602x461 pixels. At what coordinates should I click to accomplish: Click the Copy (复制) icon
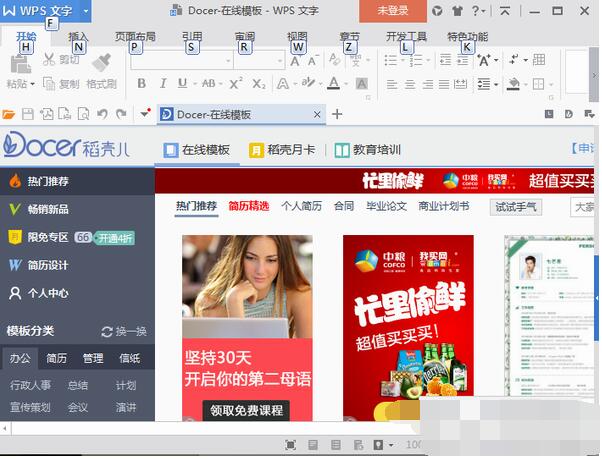pyautogui.click(x=49, y=83)
